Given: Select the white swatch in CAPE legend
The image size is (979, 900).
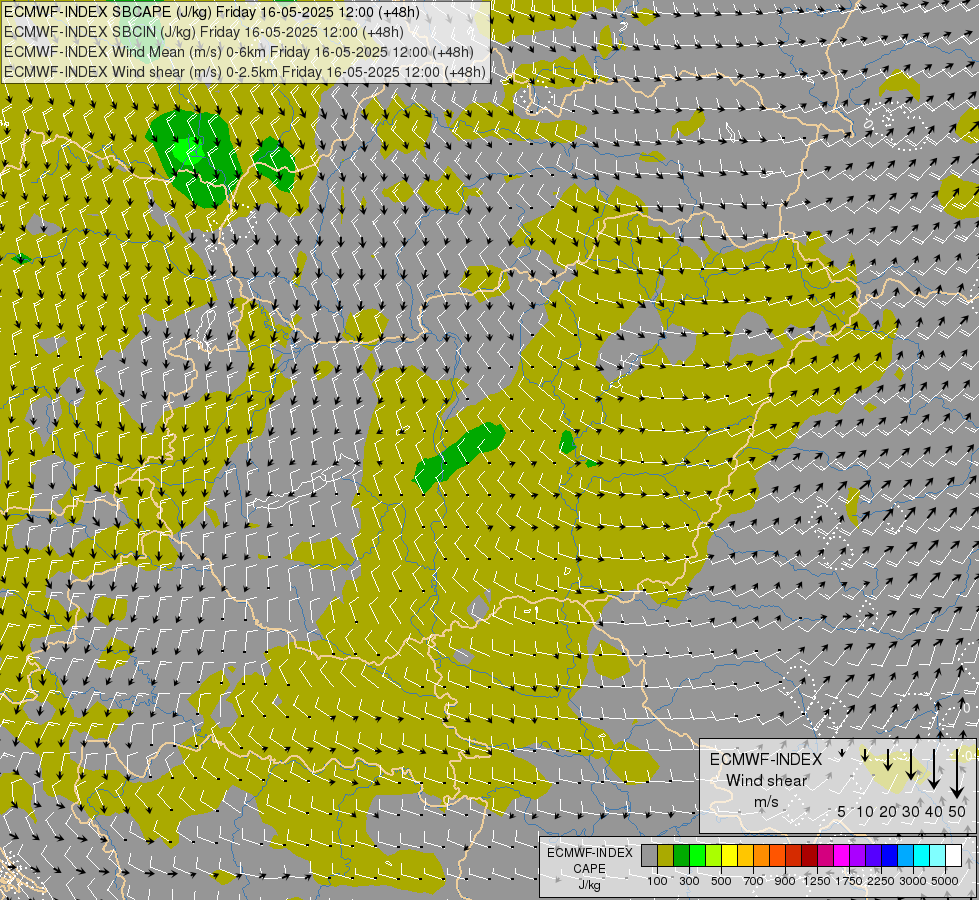Looking at the screenshot, I should click(x=953, y=856).
